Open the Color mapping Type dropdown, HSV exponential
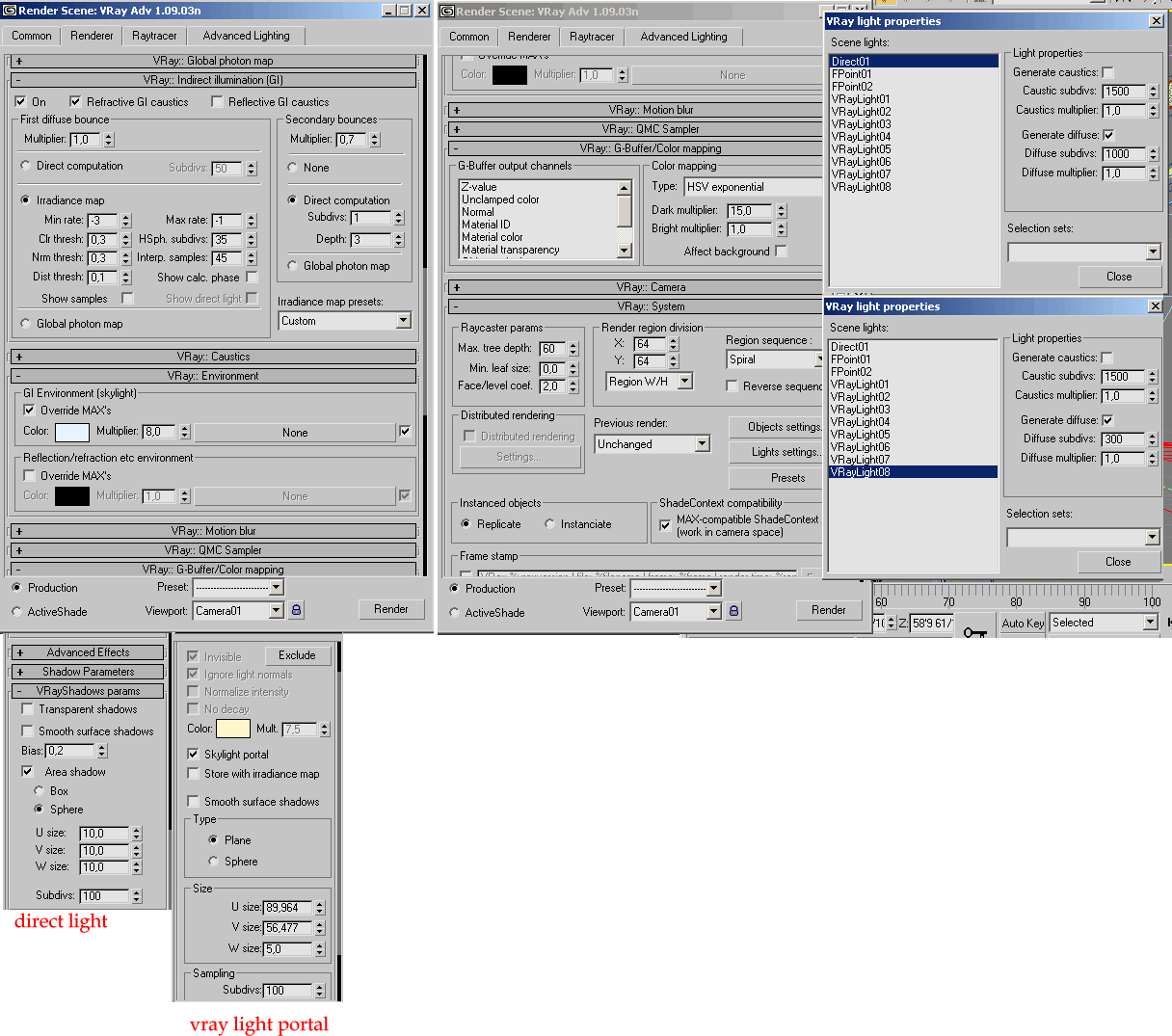The height and width of the screenshot is (1036, 1172). [753, 187]
